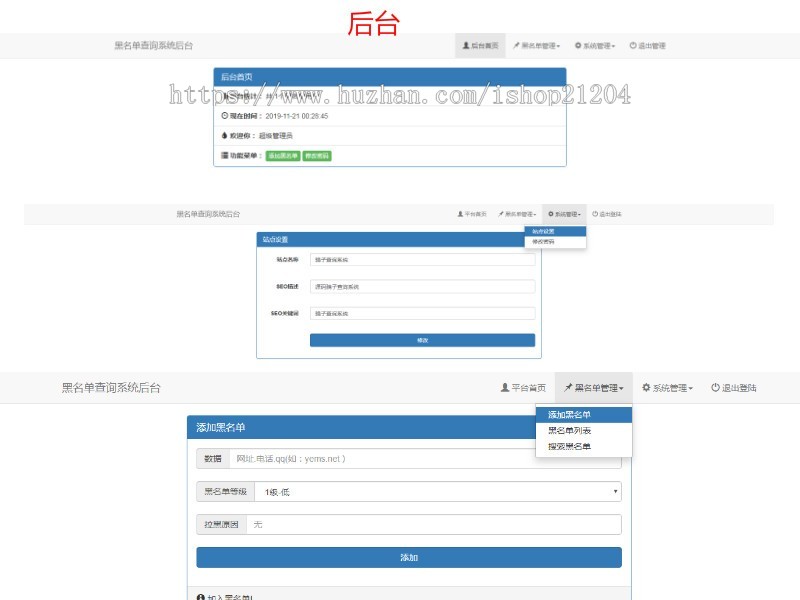Click user icon of 平台首页 above 添加黑名单 form
800x600 pixels.
tap(505, 388)
